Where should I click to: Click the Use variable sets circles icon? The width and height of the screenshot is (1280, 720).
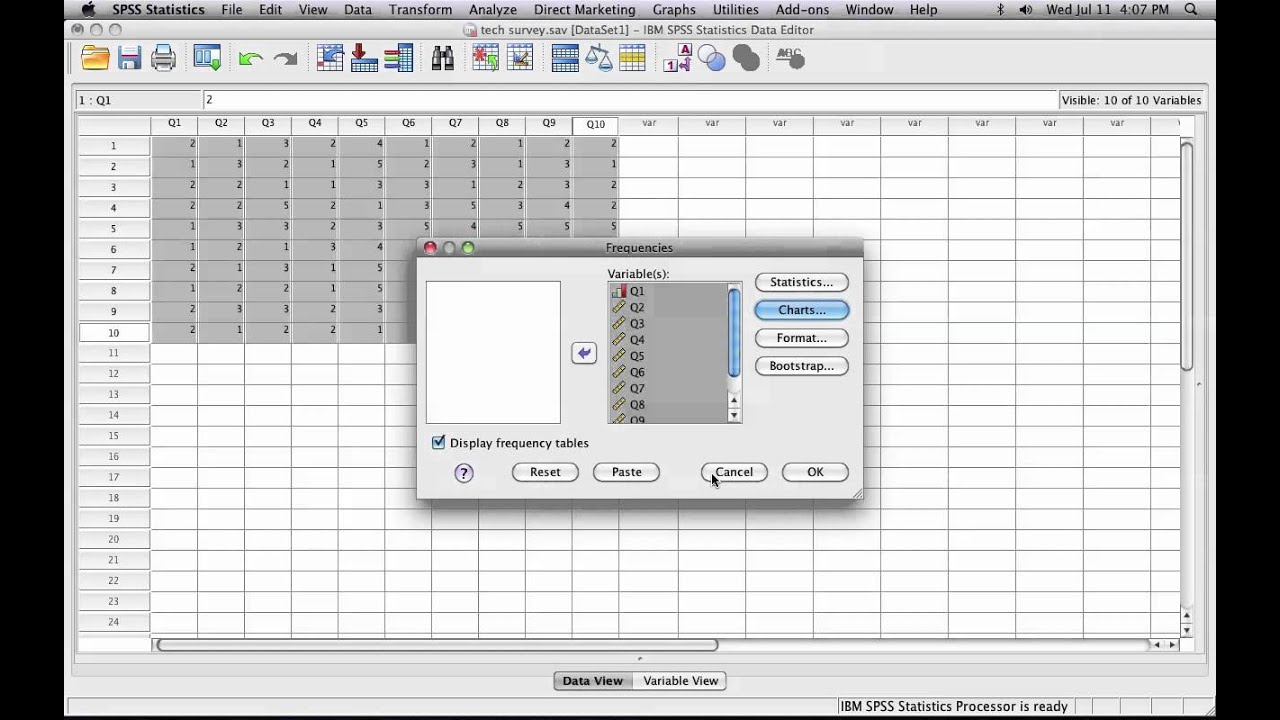(712, 59)
